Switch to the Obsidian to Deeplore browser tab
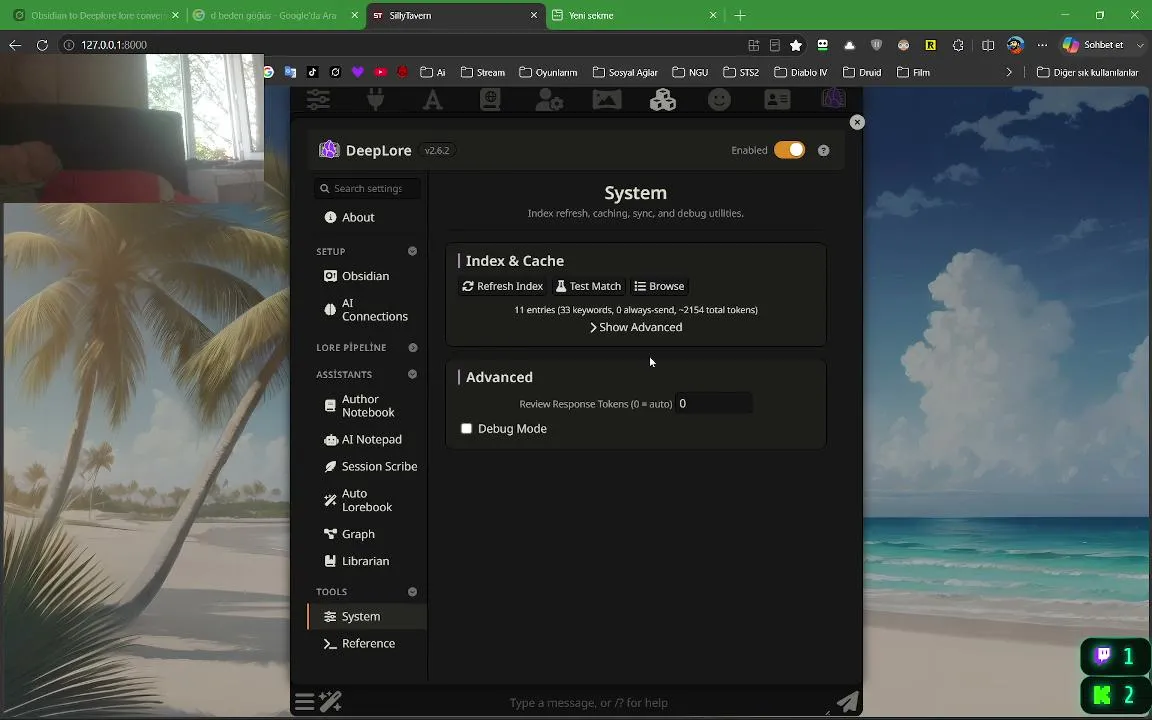1152x720 pixels. coord(96,15)
